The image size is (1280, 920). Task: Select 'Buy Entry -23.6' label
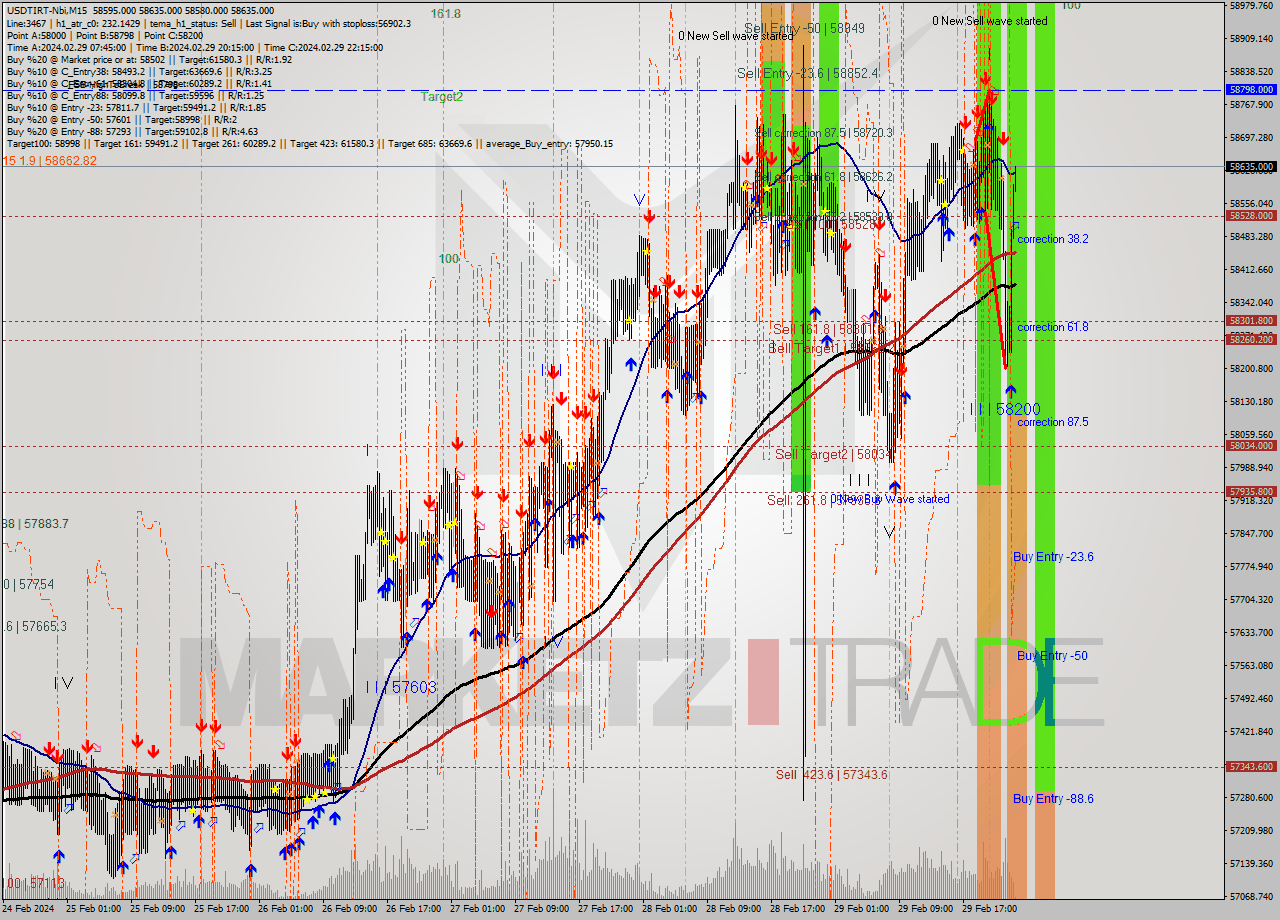1053,556
